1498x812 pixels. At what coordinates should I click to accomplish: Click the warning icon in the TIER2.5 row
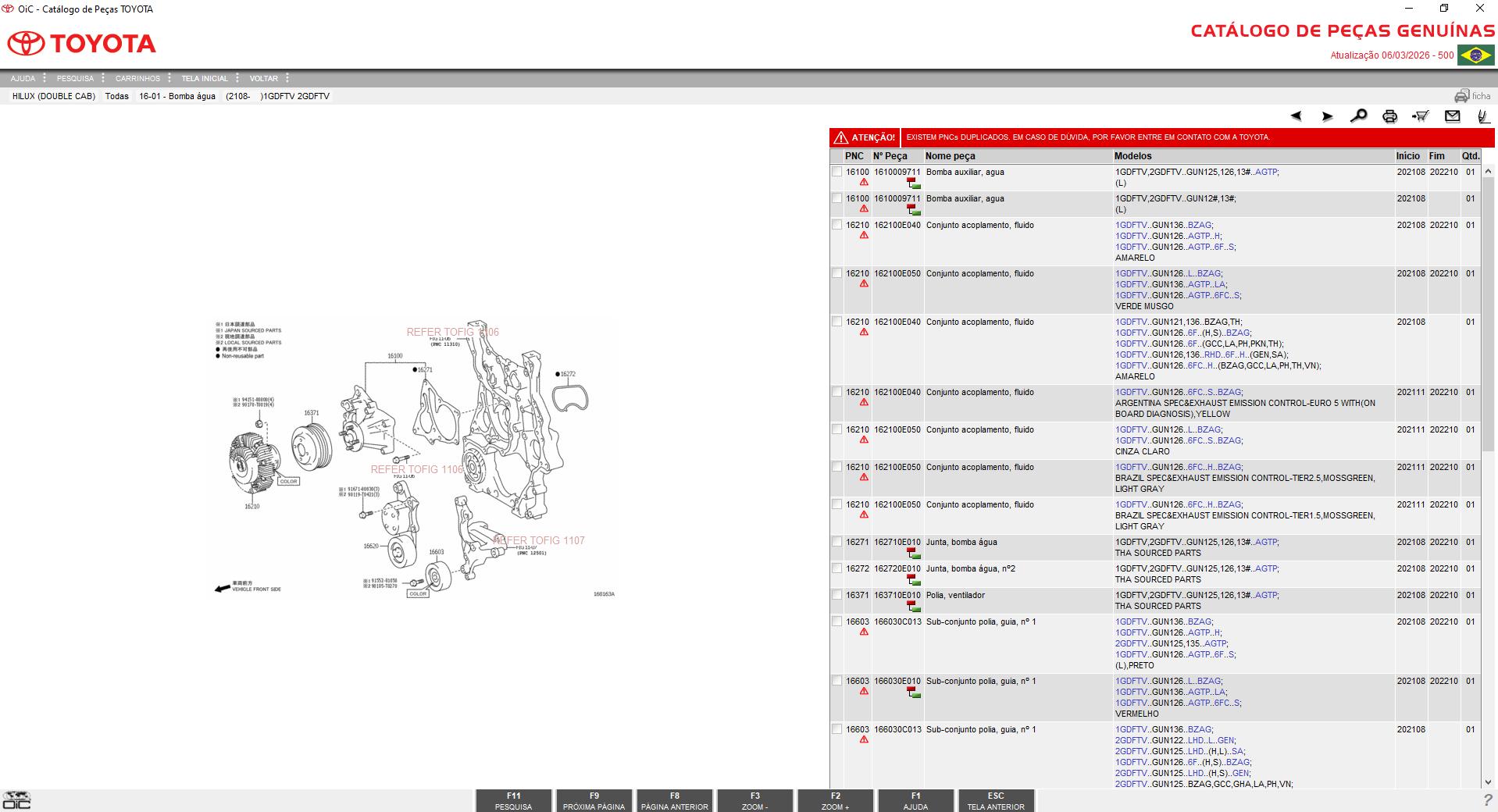coord(864,477)
